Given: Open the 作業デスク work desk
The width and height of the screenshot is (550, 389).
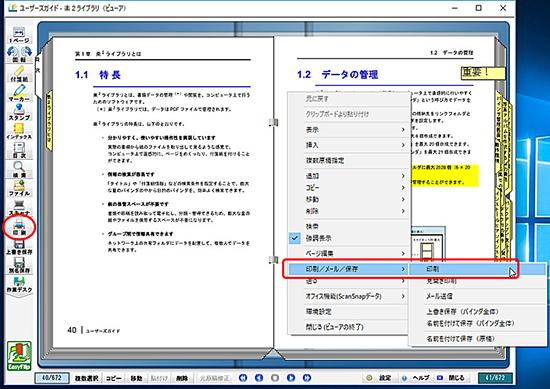Looking at the screenshot, I should [19, 285].
